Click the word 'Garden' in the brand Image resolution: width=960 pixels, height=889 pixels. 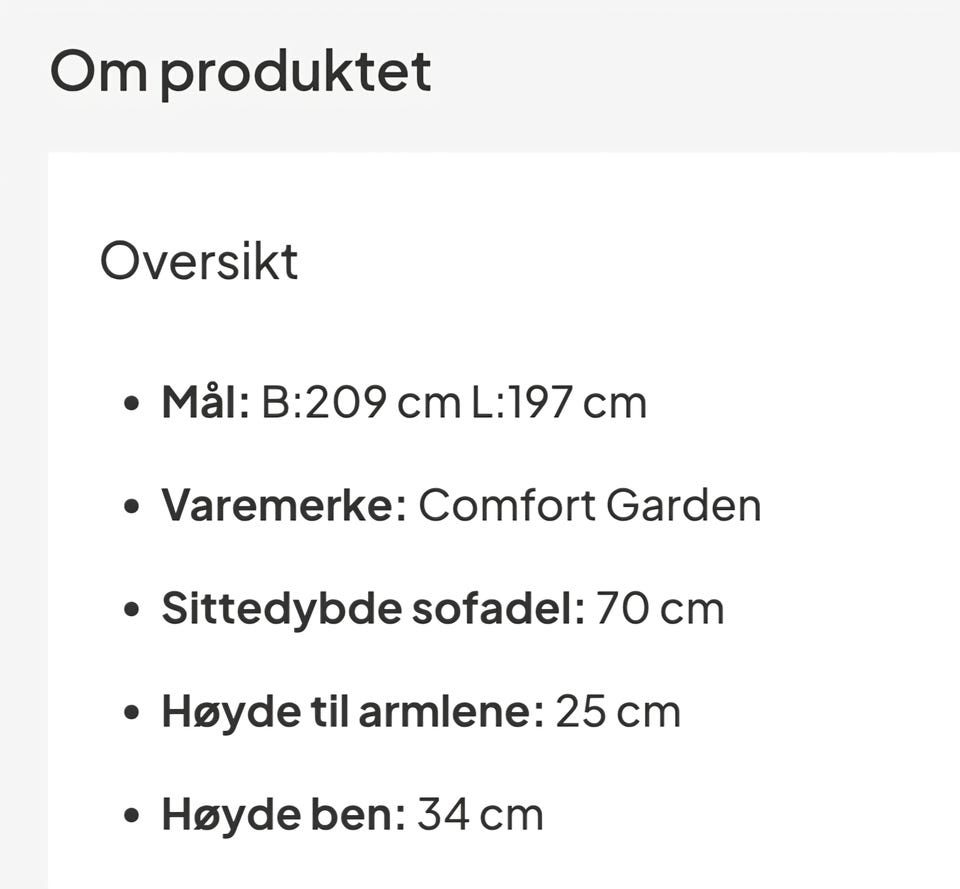tap(684, 506)
